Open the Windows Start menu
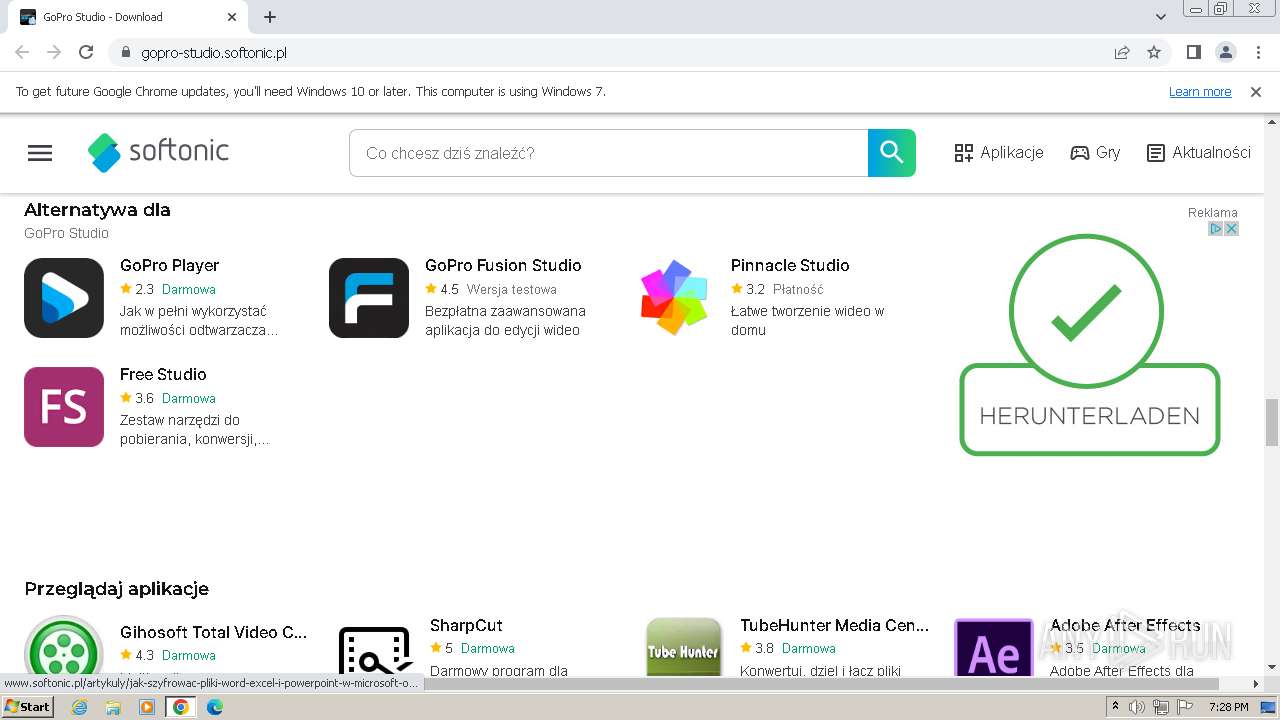 (27, 707)
